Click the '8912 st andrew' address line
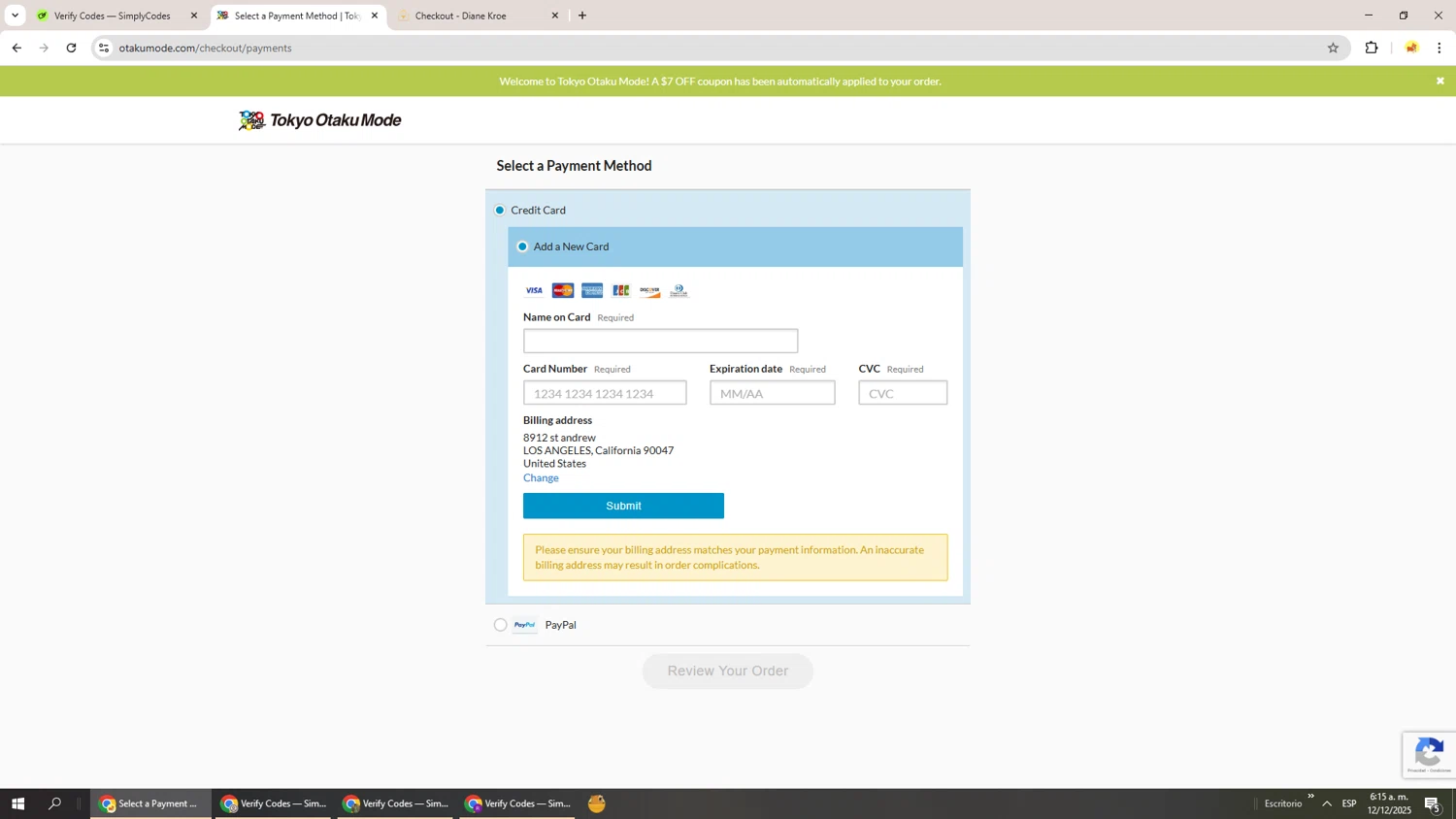The width and height of the screenshot is (1456, 819). [x=559, y=438]
